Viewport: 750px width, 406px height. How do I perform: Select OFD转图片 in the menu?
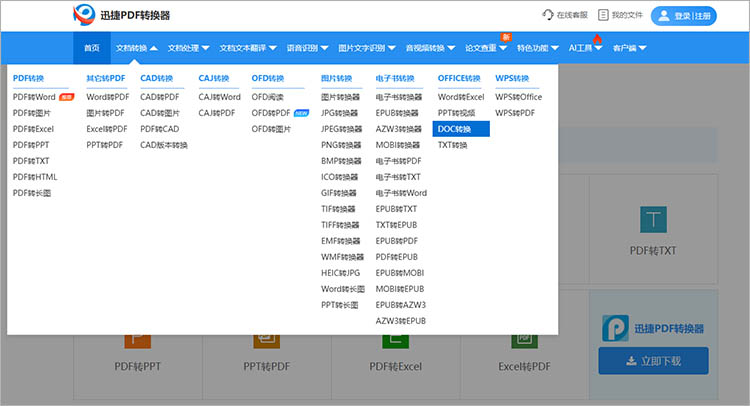point(271,129)
